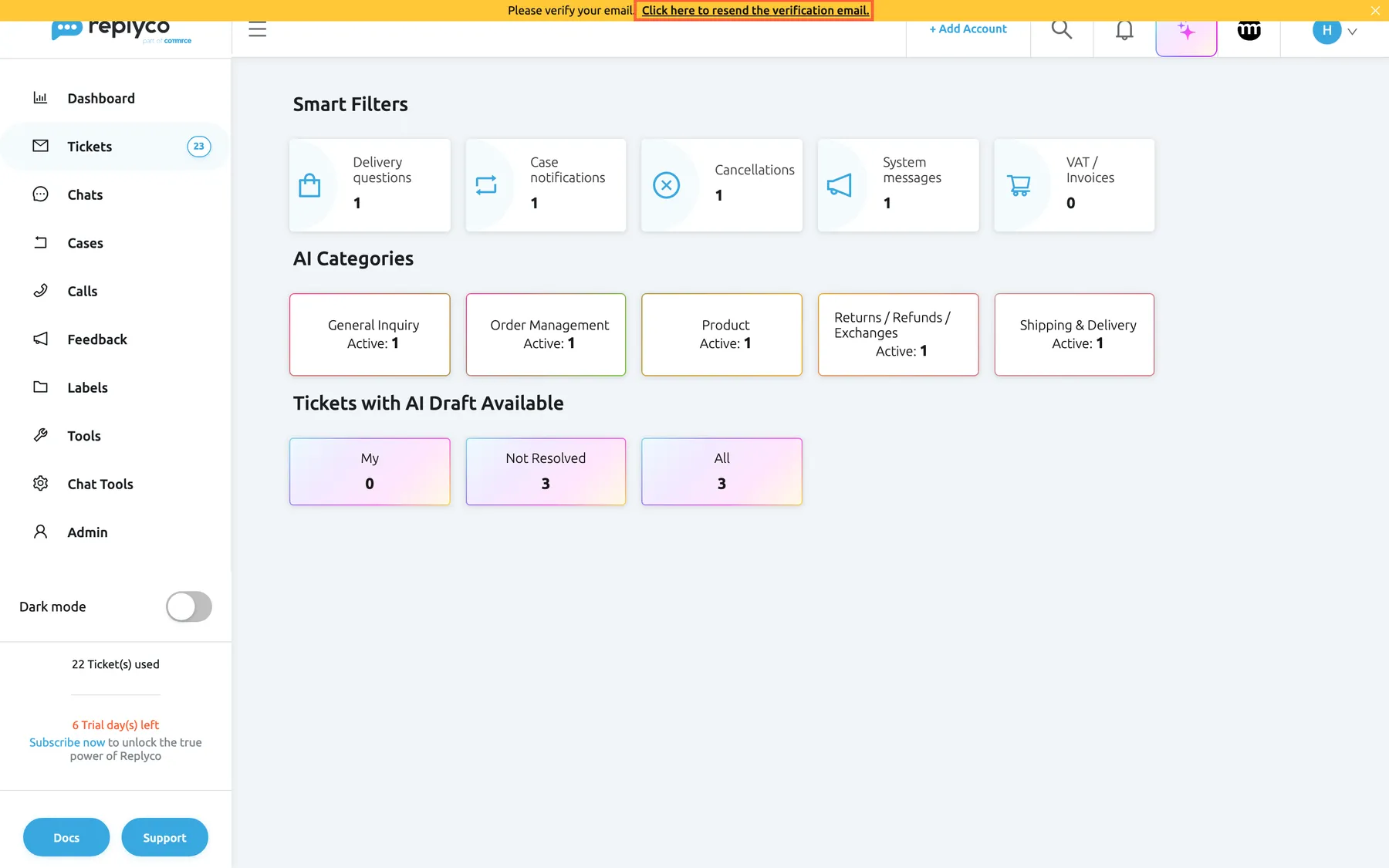This screenshot has height=868, width=1389.
Task: Click + Add Account
Action: pos(968,29)
